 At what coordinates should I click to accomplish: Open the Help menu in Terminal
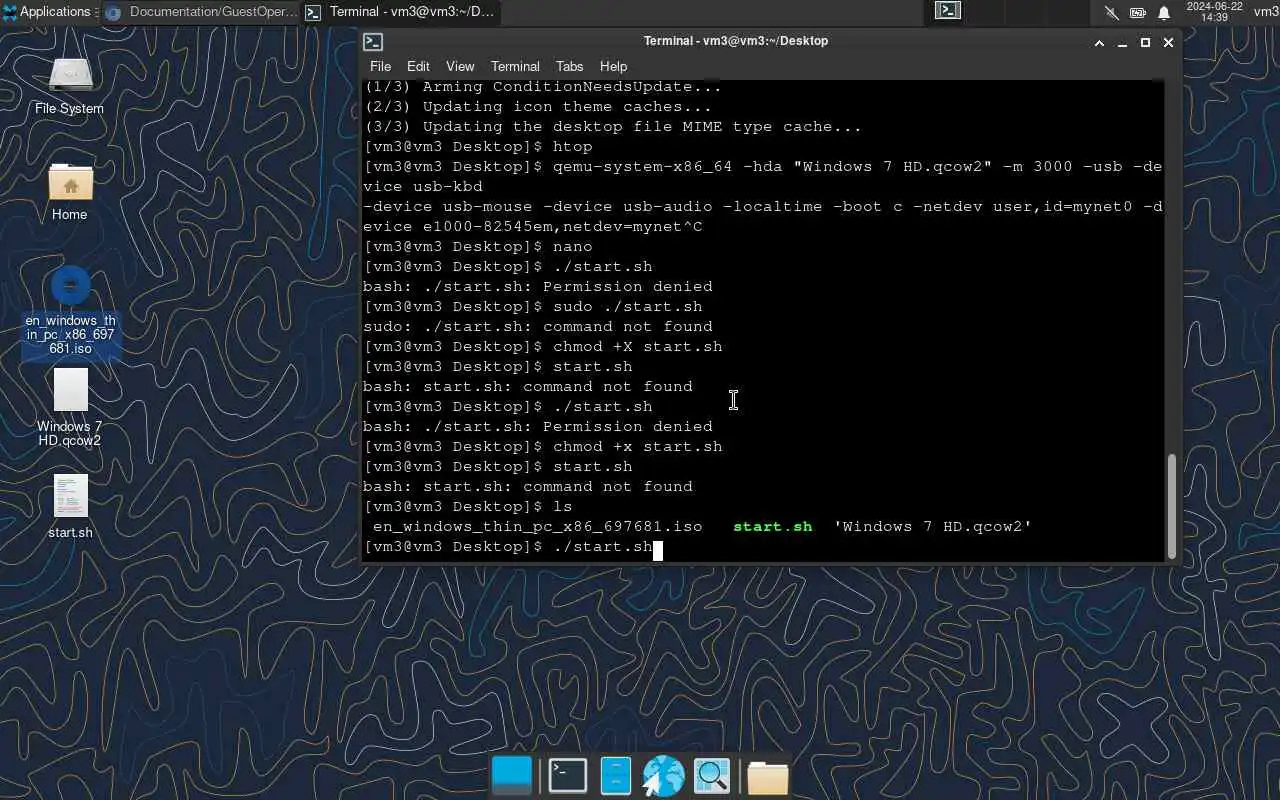click(613, 66)
